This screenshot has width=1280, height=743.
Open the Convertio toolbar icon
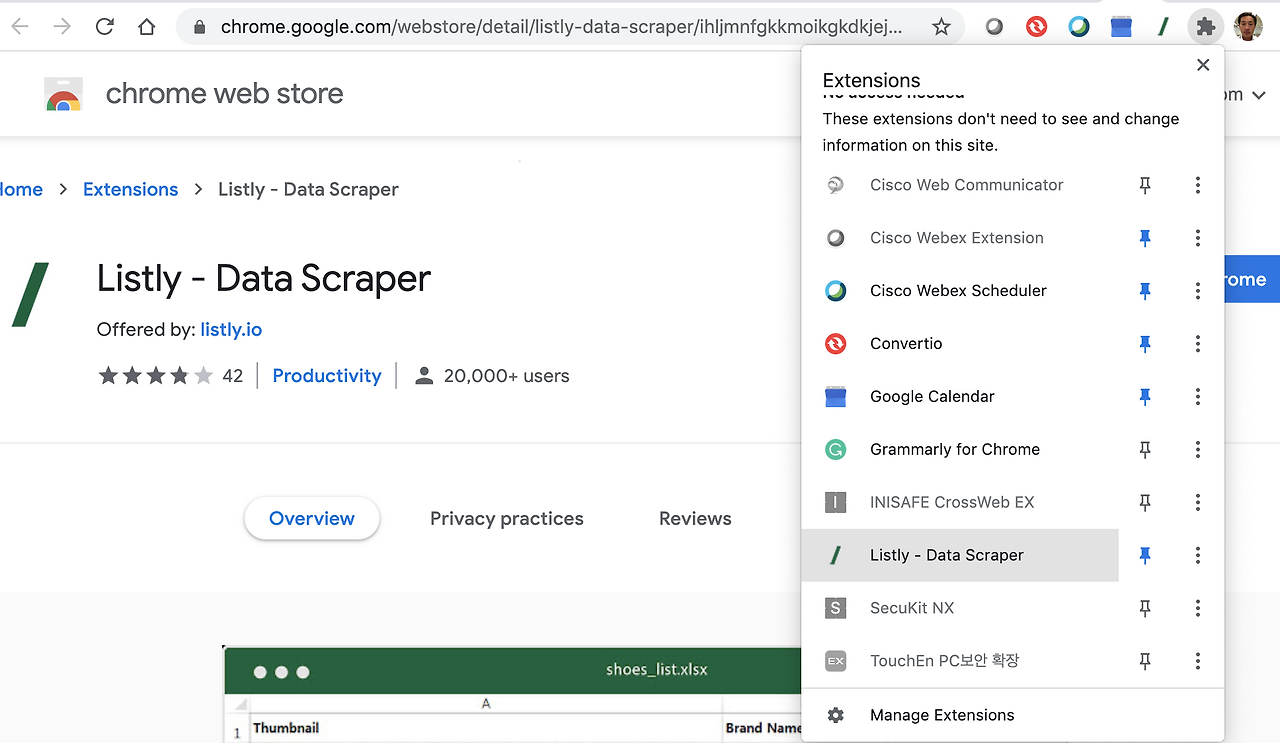tap(1036, 27)
